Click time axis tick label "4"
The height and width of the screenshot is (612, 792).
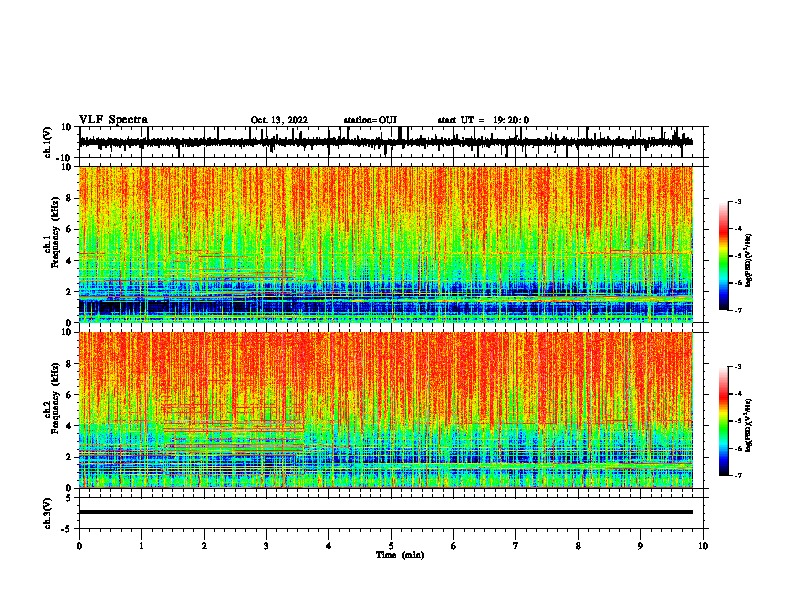329,546
